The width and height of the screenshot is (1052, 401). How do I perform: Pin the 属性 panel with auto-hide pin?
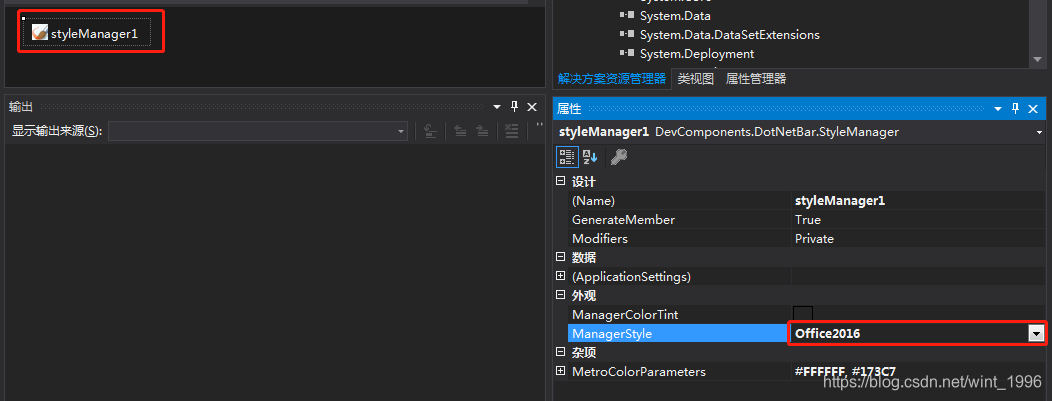click(1015, 109)
